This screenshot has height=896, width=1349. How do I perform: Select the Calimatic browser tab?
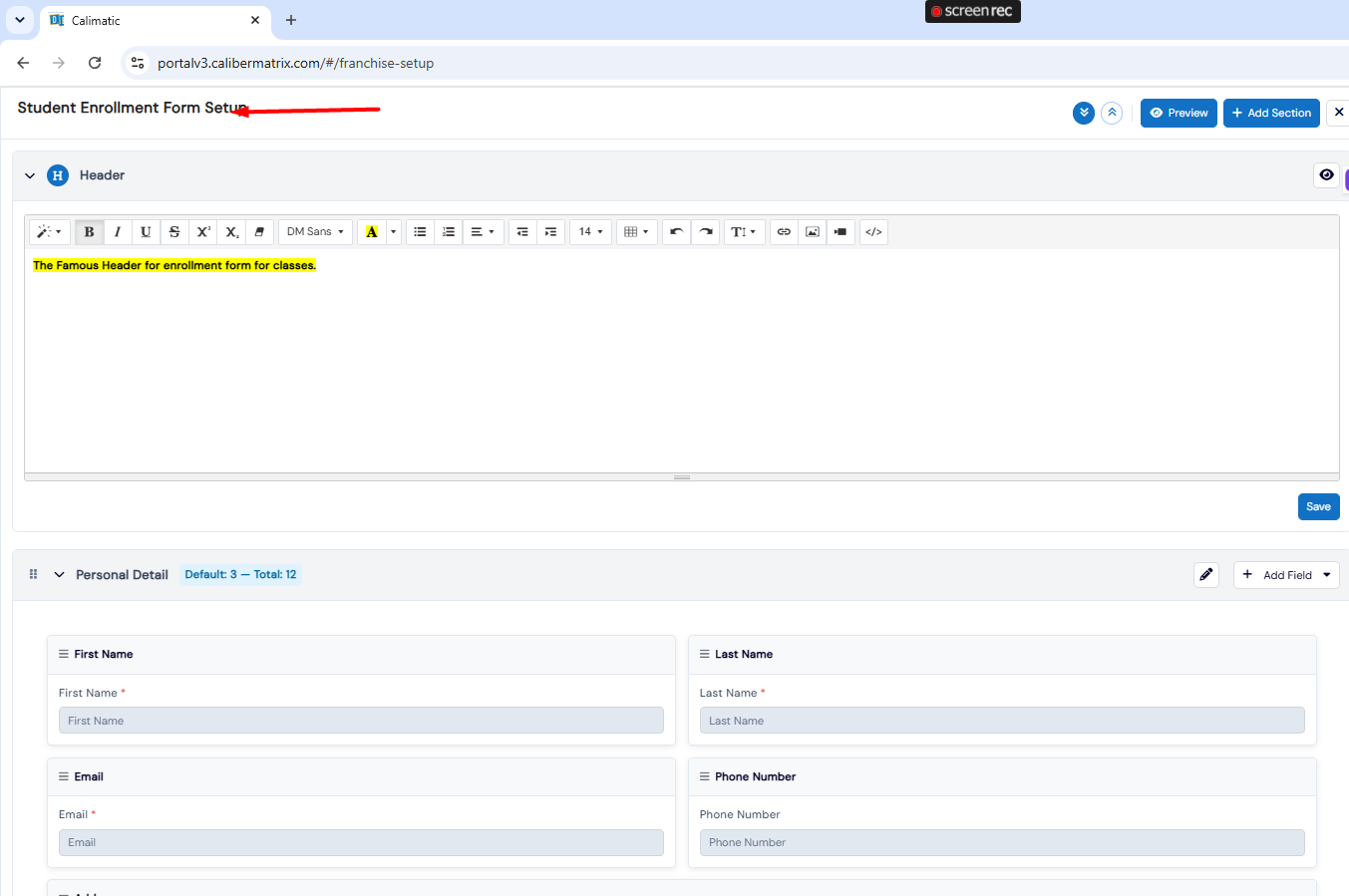coord(156,20)
